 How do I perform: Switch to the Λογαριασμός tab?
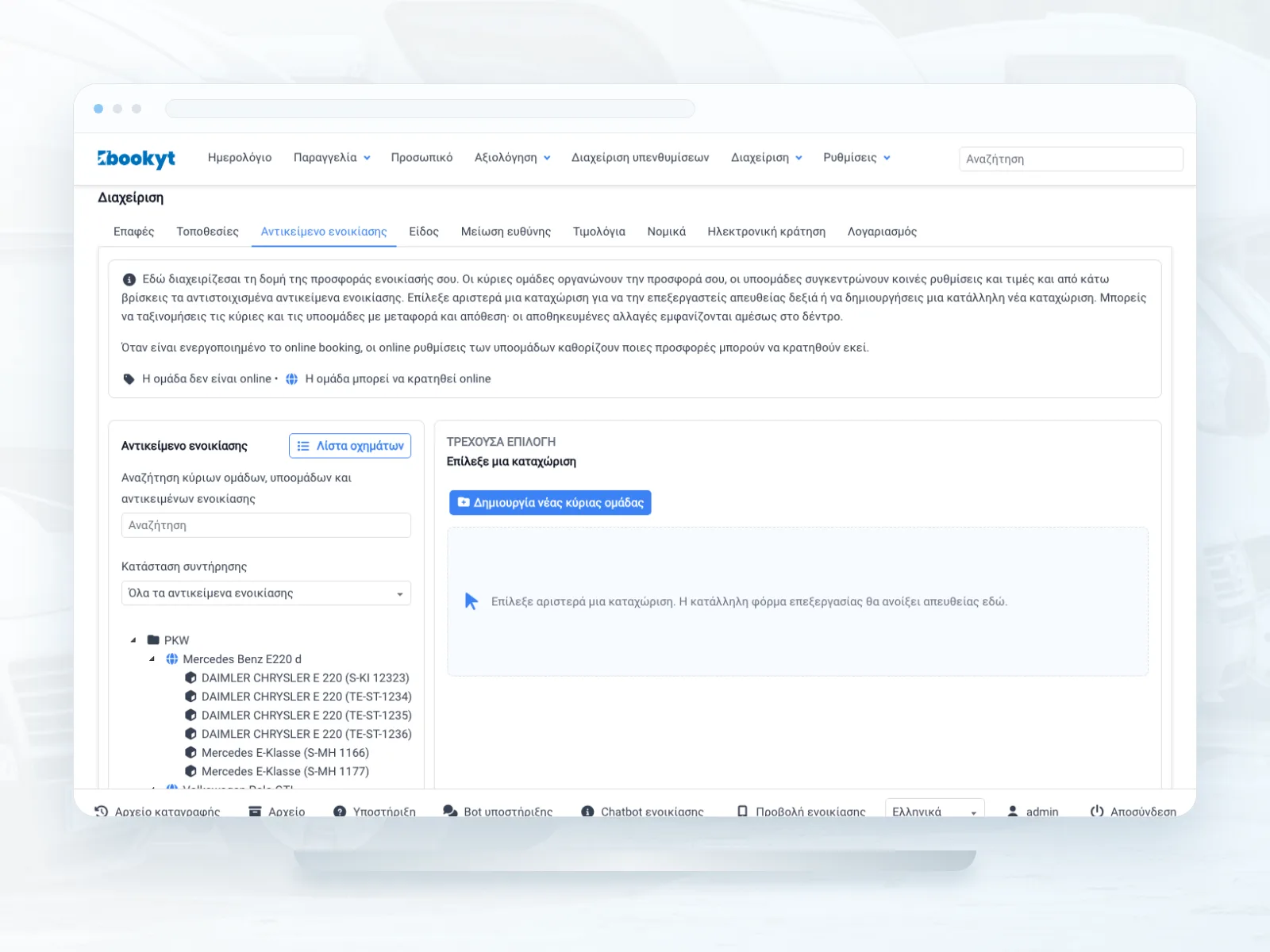point(882,232)
